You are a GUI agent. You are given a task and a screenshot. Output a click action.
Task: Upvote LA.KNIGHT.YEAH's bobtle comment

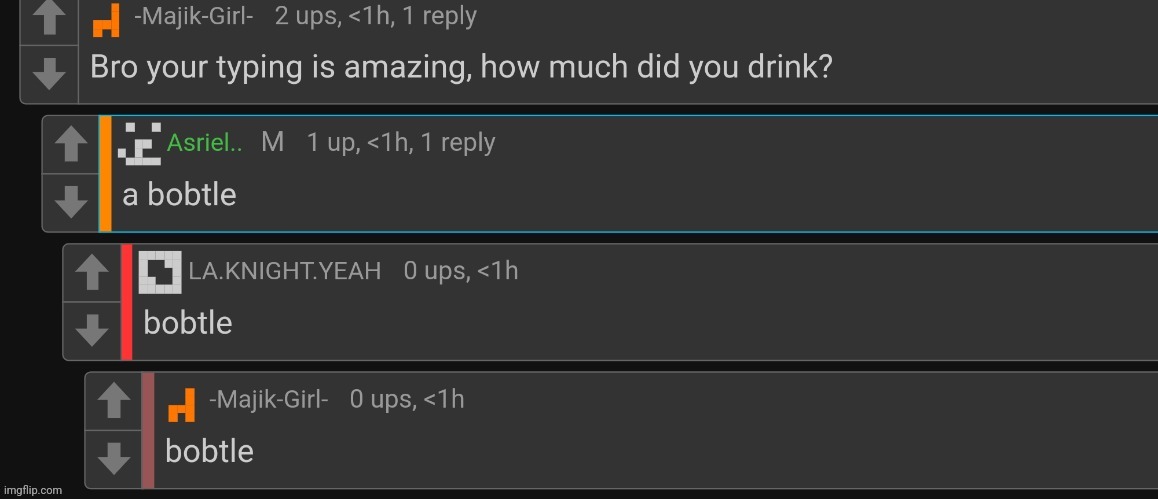92,272
